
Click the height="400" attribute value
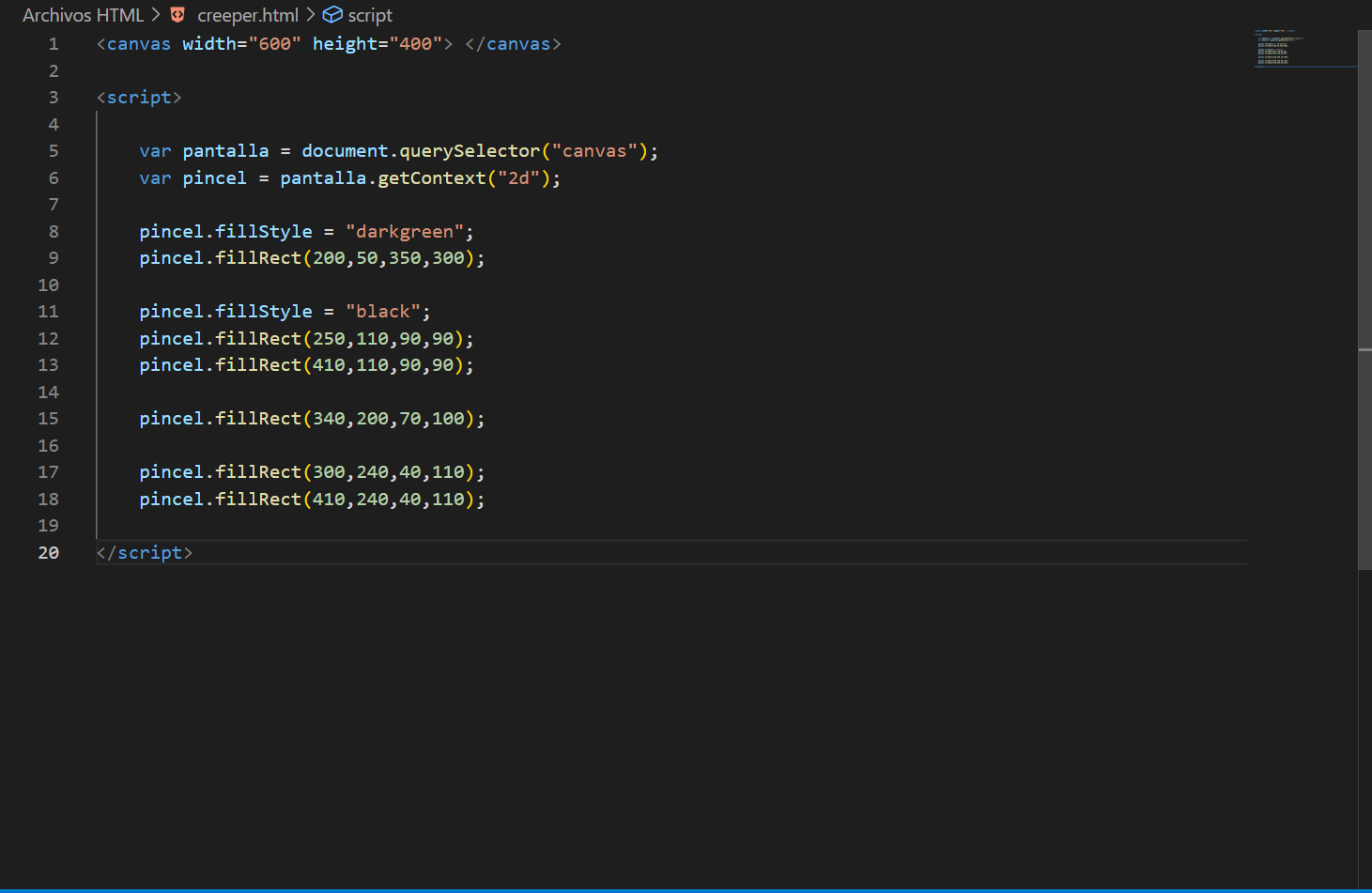(415, 44)
